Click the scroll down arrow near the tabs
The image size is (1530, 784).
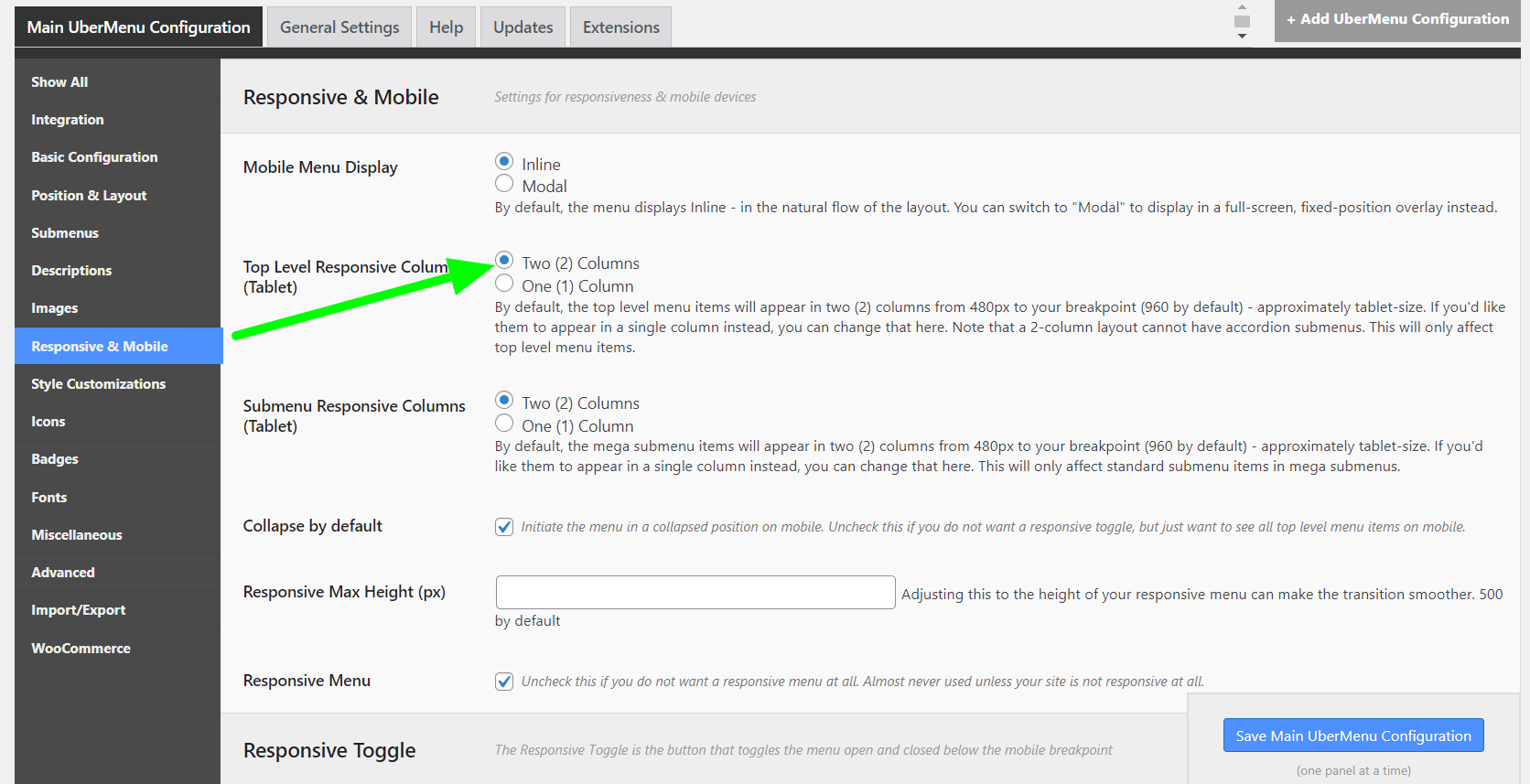tap(1242, 36)
